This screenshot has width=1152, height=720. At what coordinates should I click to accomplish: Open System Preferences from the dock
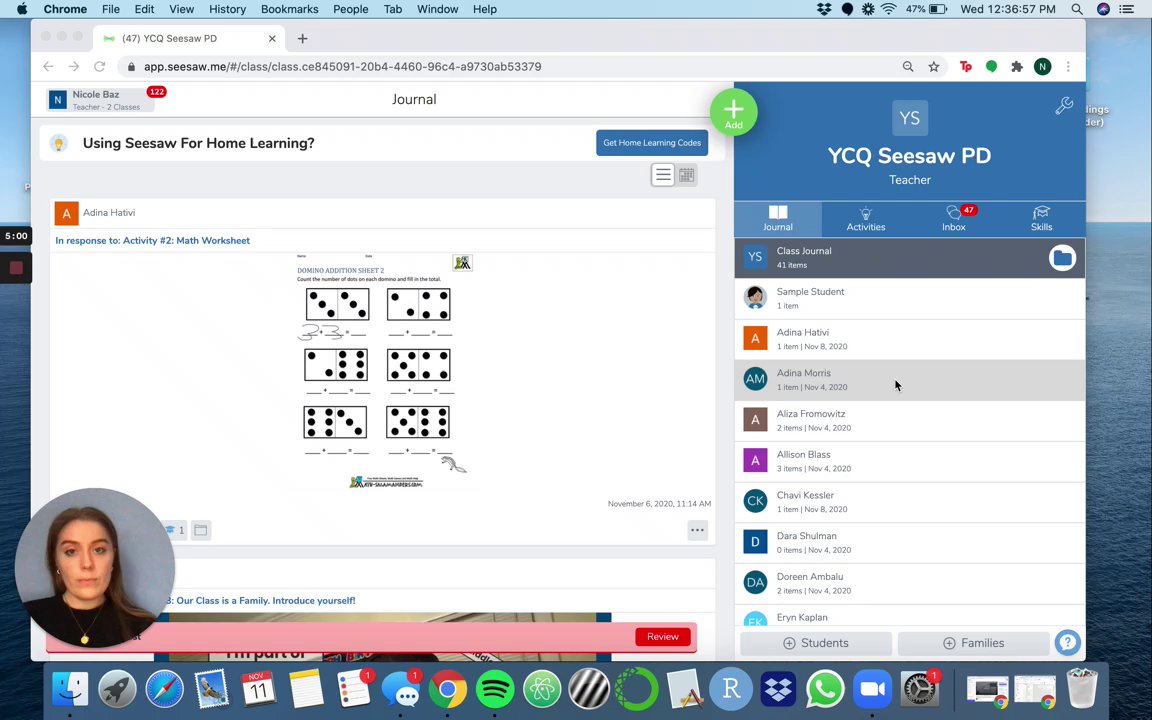point(919,688)
